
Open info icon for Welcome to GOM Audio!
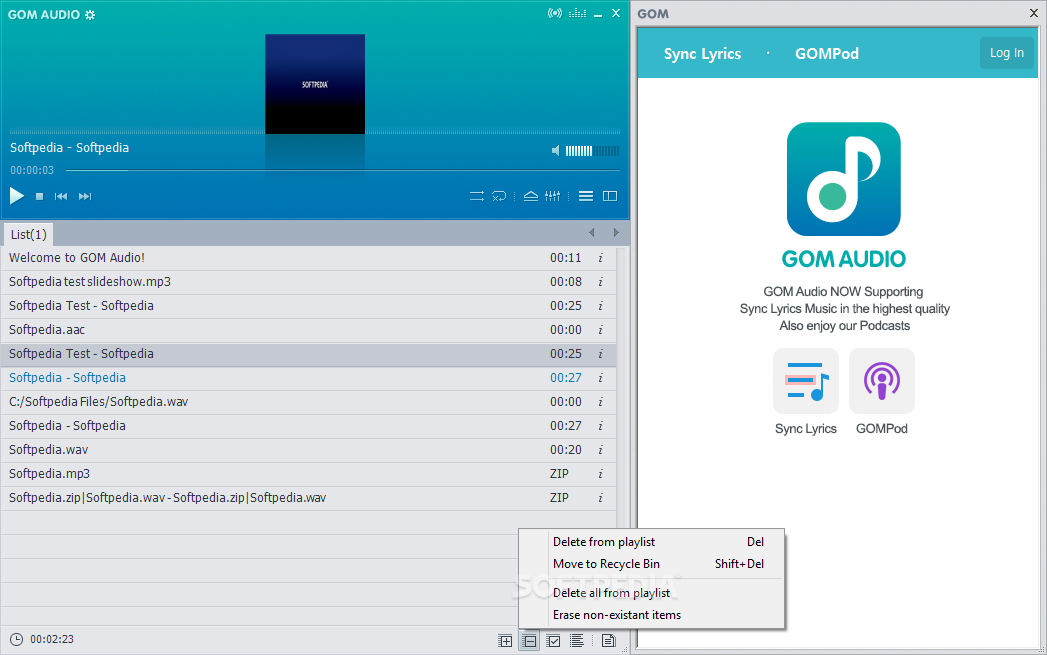coord(600,258)
